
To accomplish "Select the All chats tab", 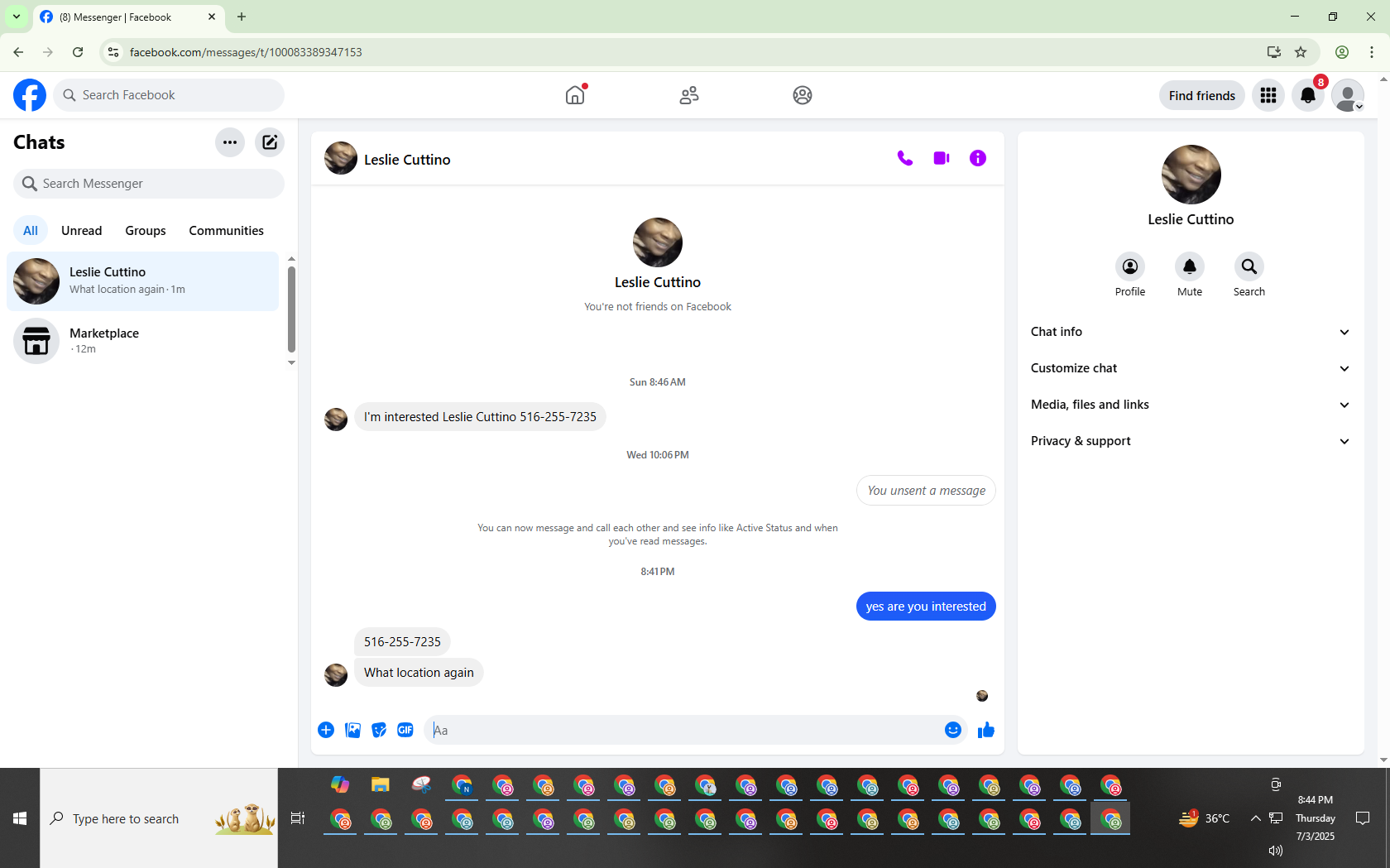I will pyautogui.click(x=31, y=231).
